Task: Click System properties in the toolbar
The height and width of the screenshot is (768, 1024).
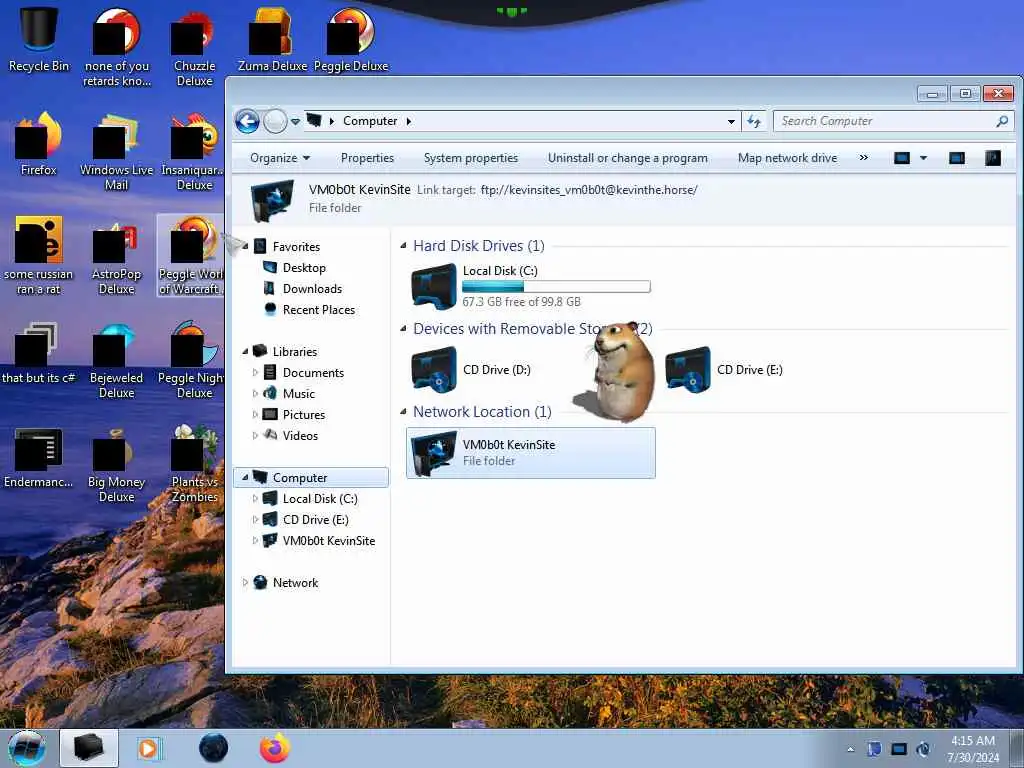Action: [471, 158]
